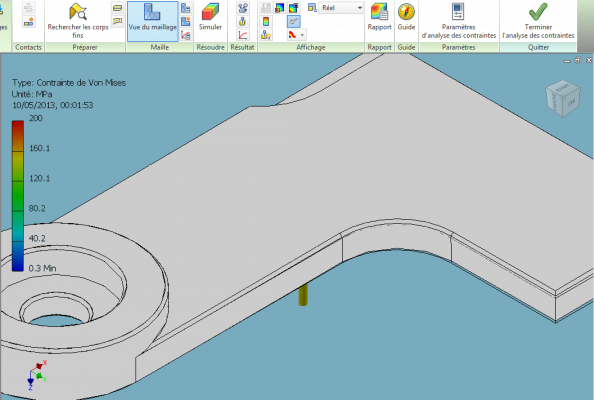Toggle probe labels visibility icon

pyautogui.click(x=266, y=35)
